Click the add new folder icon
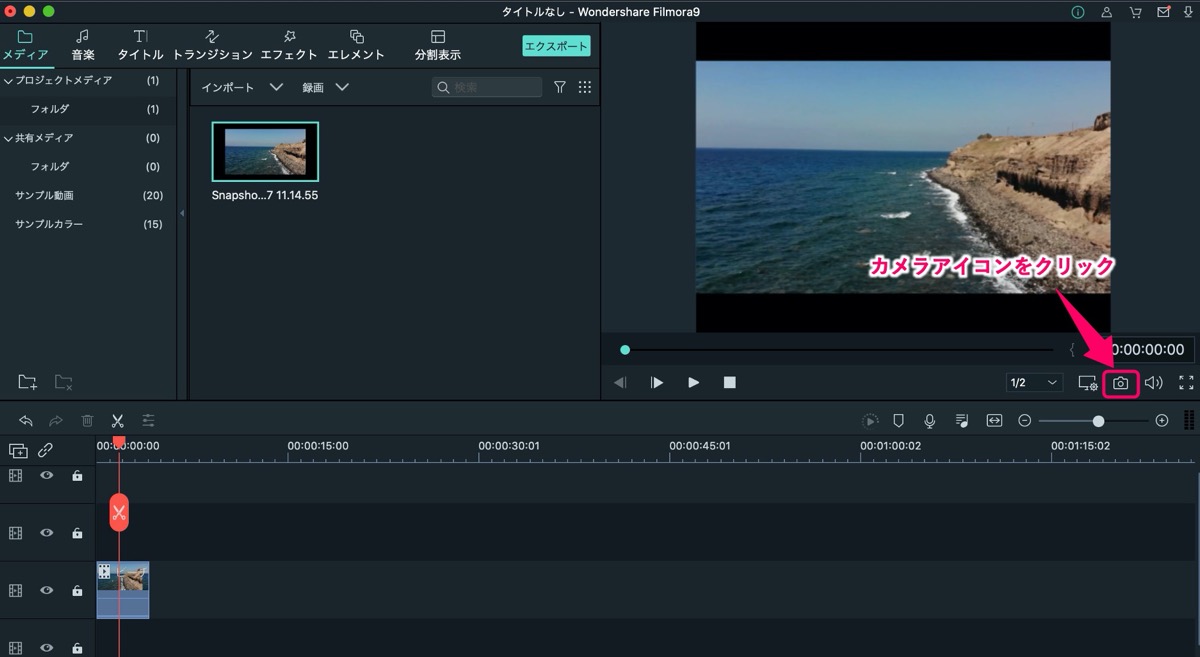Viewport: 1200px width, 657px height. [28, 382]
